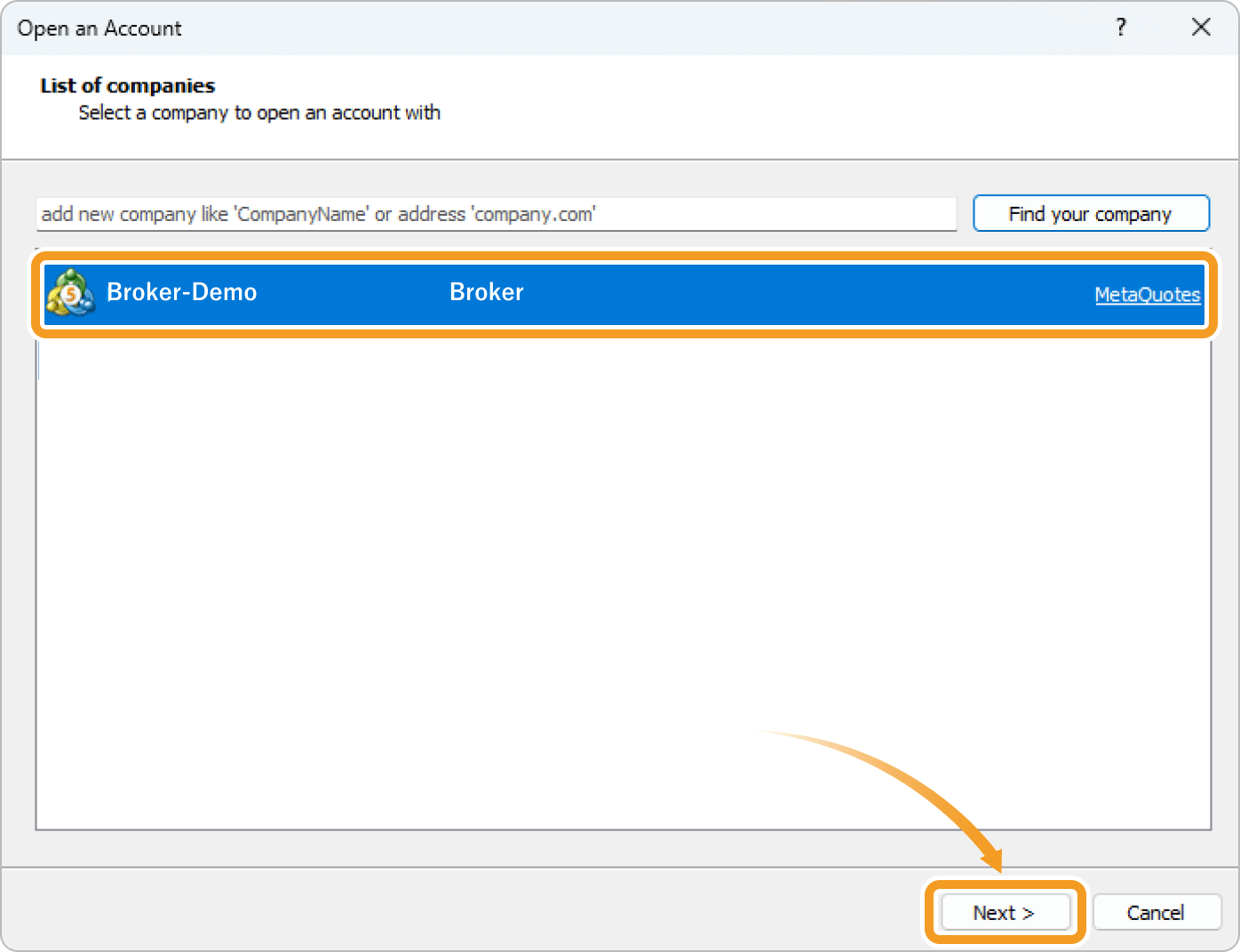This screenshot has width=1240, height=952.
Task: Click the Find your company button
Action: [1091, 214]
